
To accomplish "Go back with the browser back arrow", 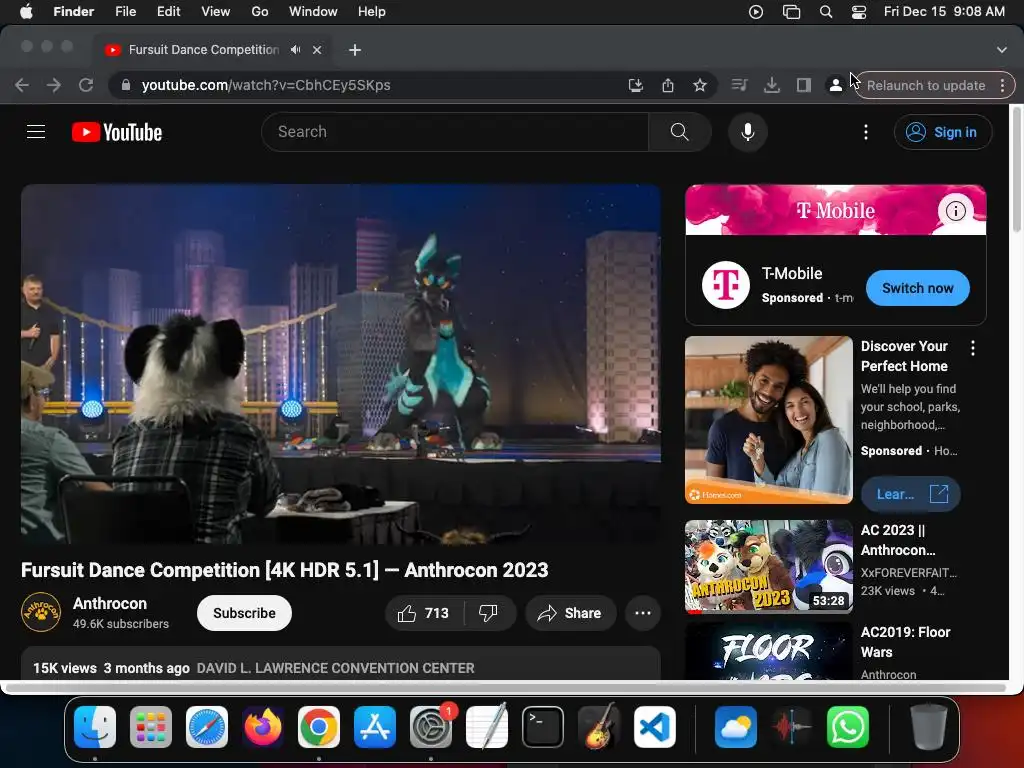I will tap(22, 85).
